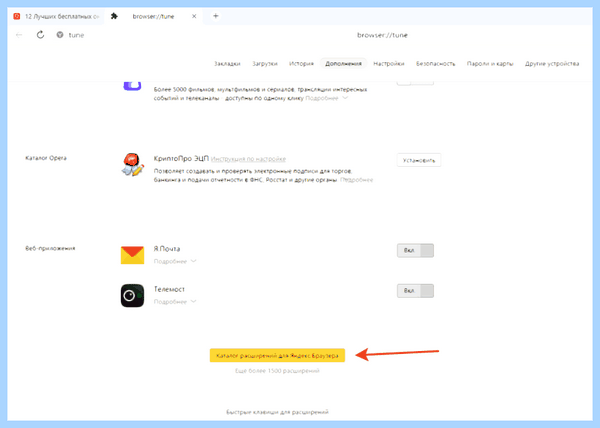The height and width of the screenshot is (428, 600).
Task: Switch to the 12 Лучших бесплатных tab
Action: [x=56, y=16]
